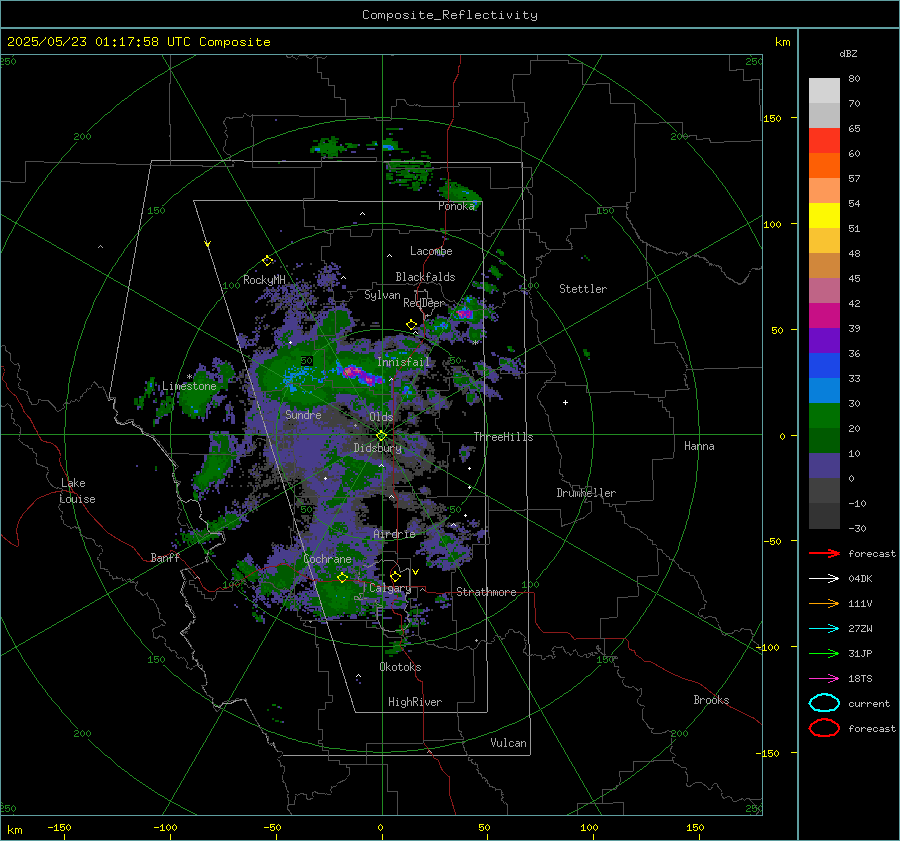This screenshot has width=900, height=841.
Task: Click the green 31JP arrow icon
Action: tap(824, 653)
